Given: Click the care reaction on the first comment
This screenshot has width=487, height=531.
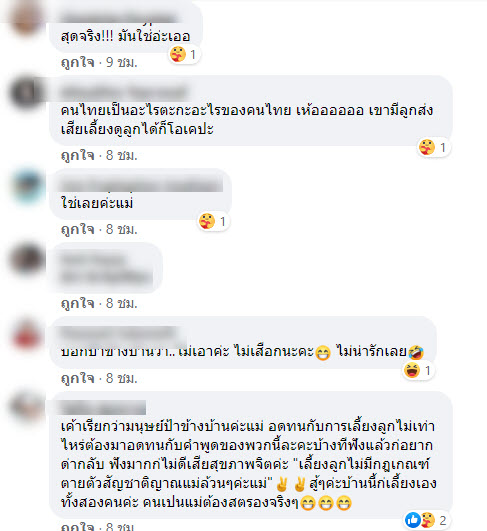Looking at the screenshot, I should click(x=178, y=54).
